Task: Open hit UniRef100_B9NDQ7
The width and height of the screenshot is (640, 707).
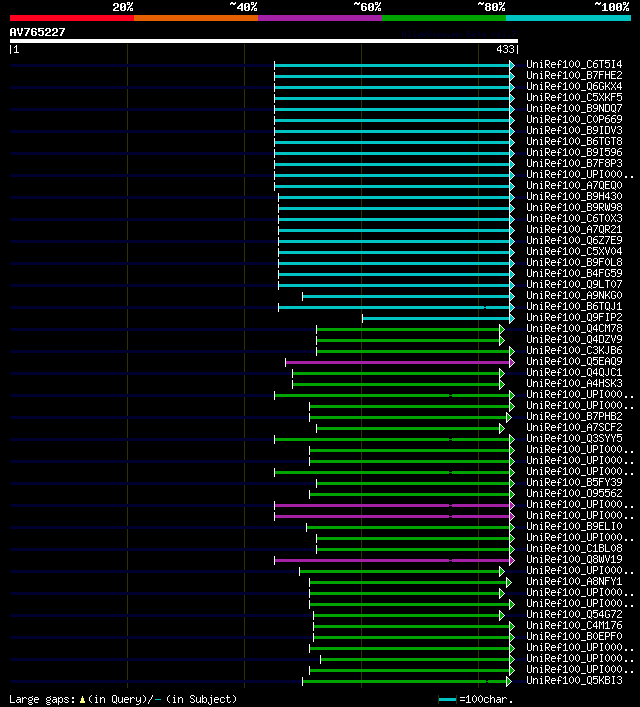Action: [574, 108]
